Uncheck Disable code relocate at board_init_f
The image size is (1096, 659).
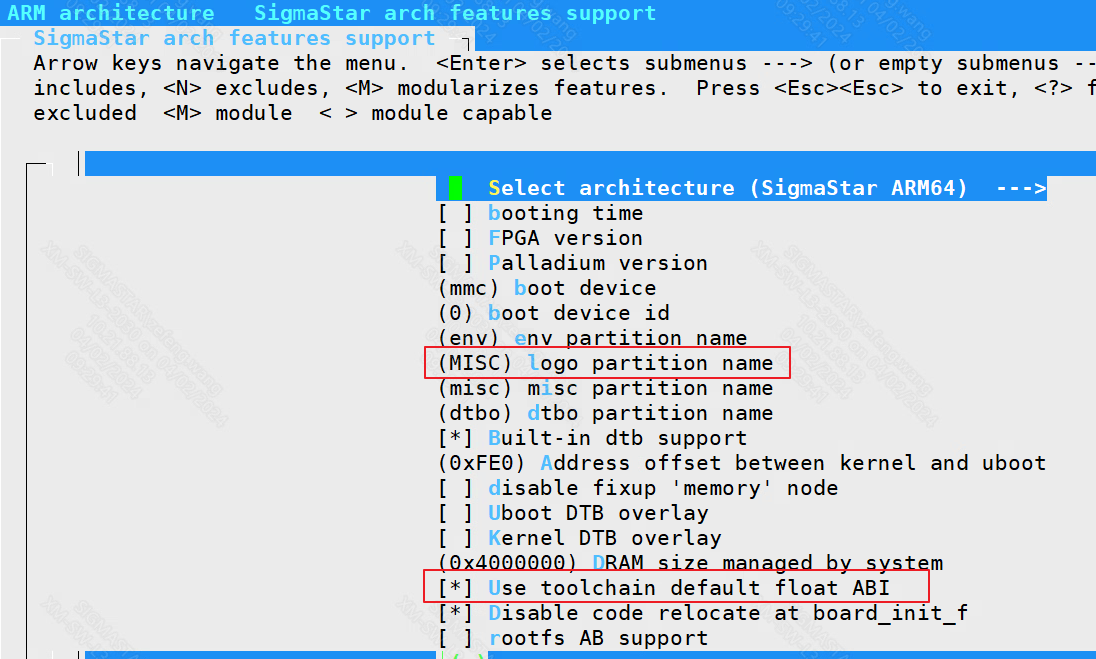[455, 613]
